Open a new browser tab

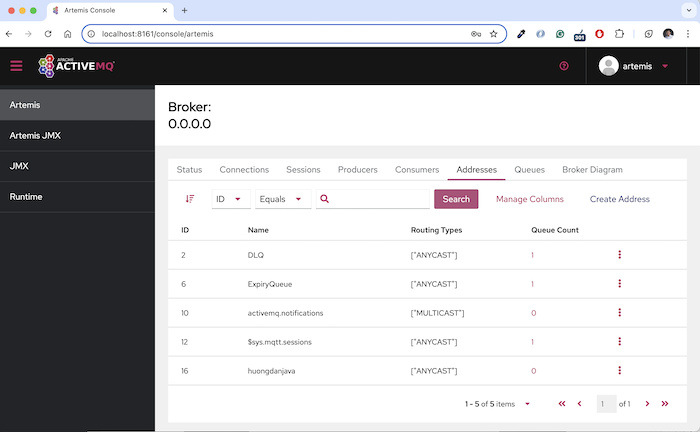184,10
